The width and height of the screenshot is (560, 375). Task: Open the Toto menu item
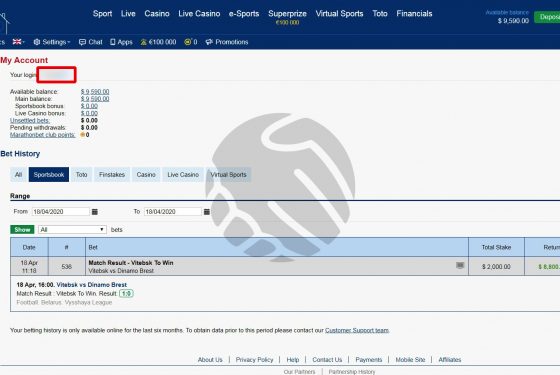380,14
